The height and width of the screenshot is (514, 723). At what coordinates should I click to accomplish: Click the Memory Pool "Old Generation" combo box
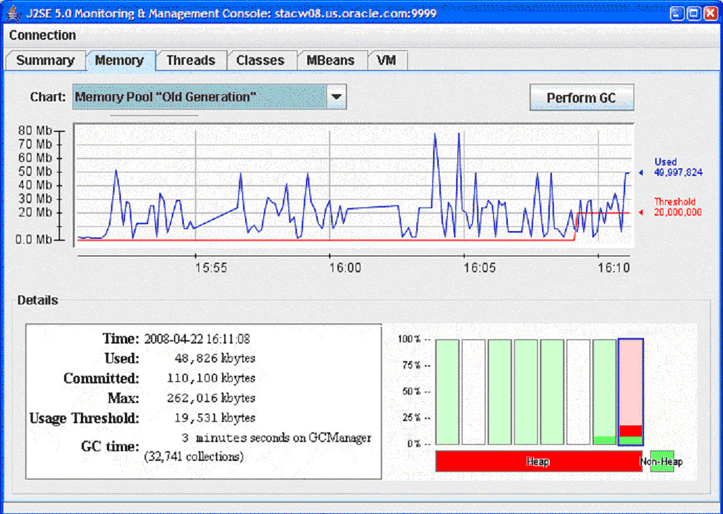coord(199,97)
